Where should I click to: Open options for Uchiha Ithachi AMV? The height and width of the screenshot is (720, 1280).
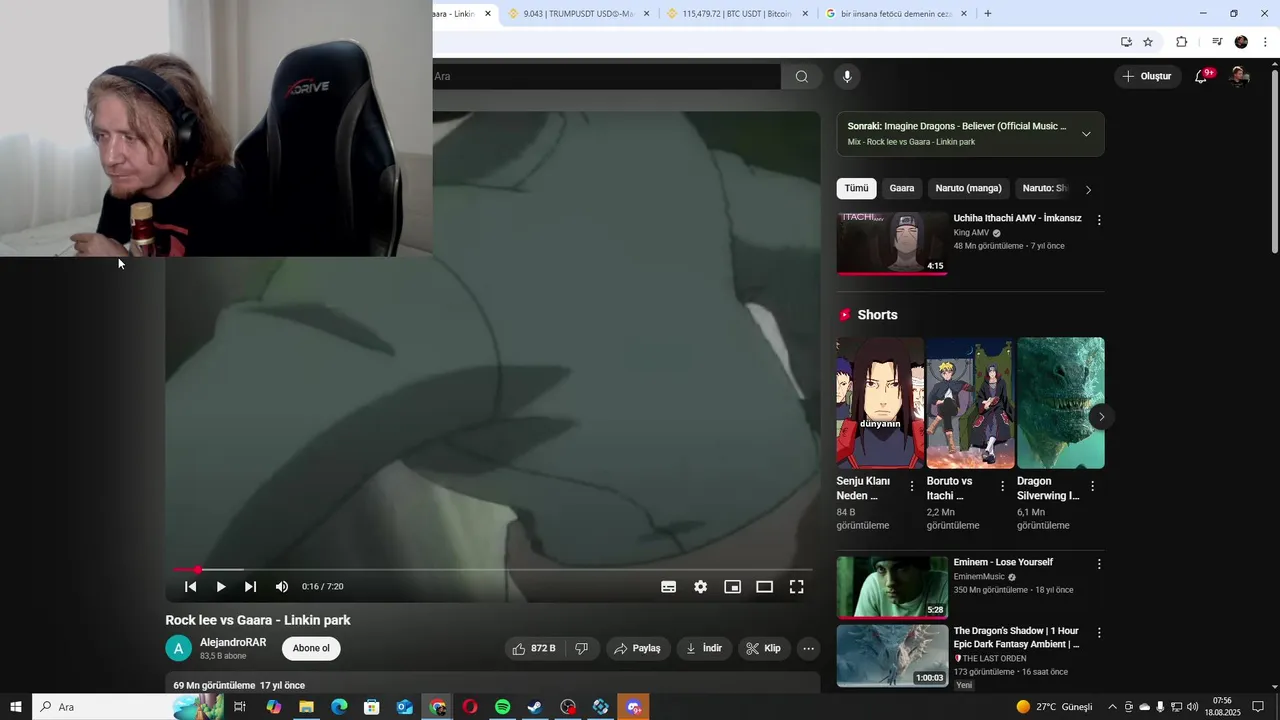pos(1099,220)
